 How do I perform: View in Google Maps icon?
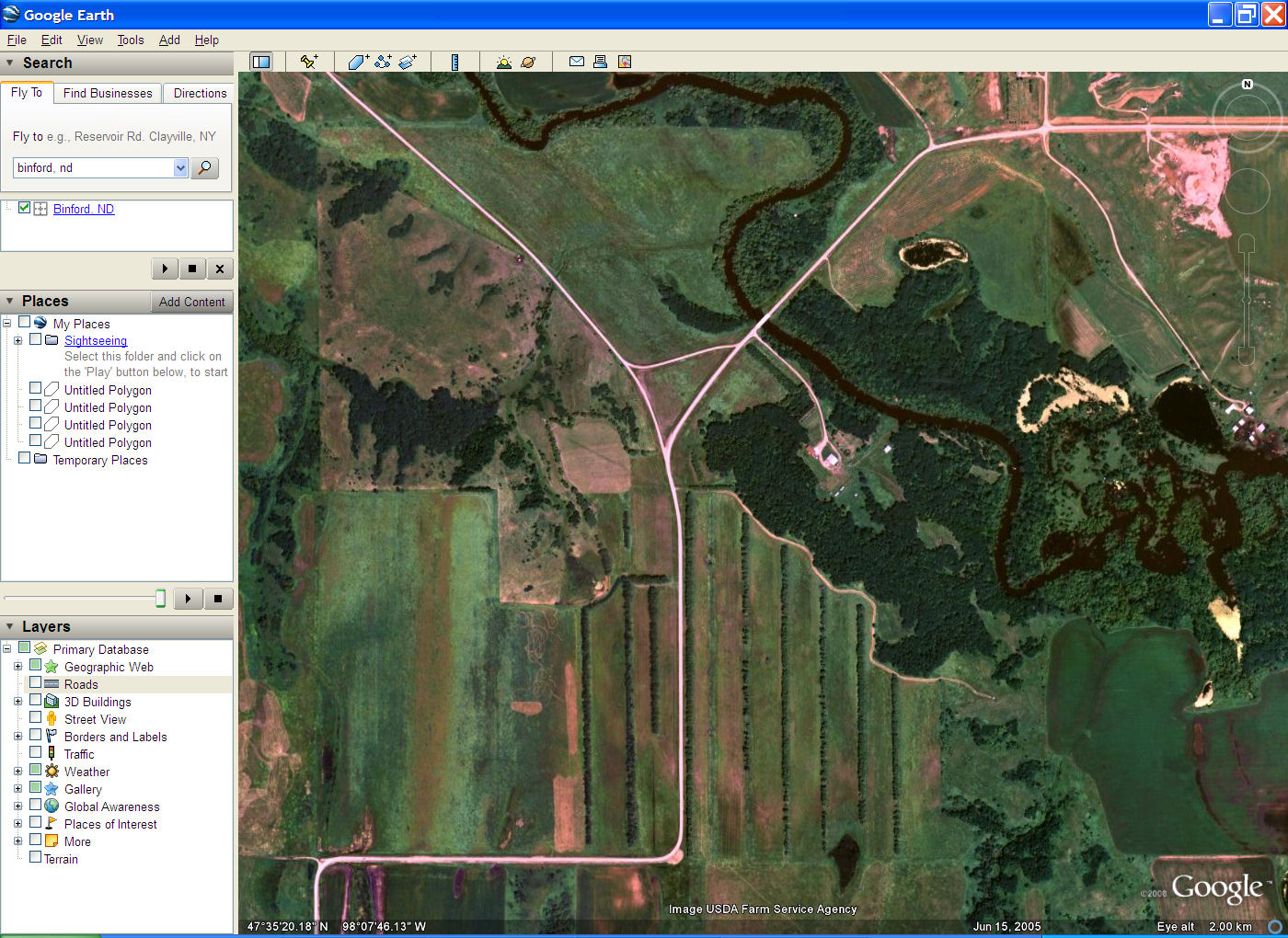625,62
